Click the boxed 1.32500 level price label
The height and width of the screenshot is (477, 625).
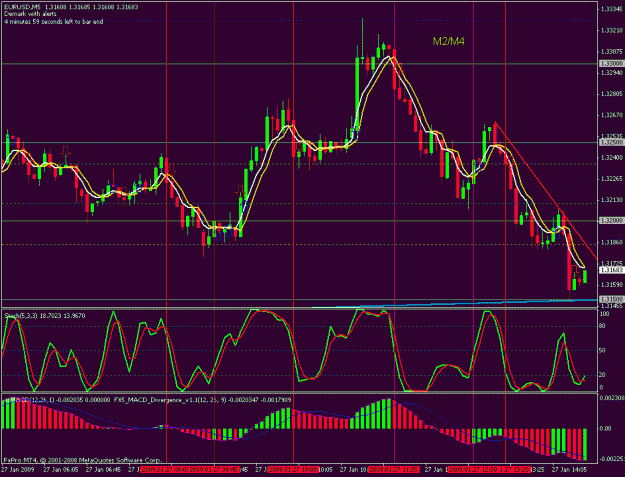pos(611,142)
